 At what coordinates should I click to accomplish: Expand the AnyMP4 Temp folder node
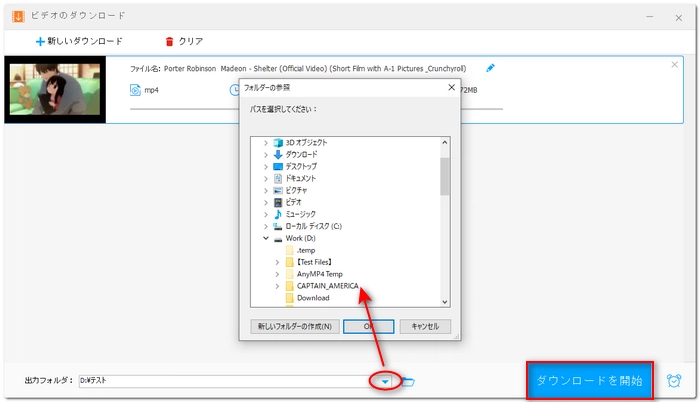click(x=277, y=274)
